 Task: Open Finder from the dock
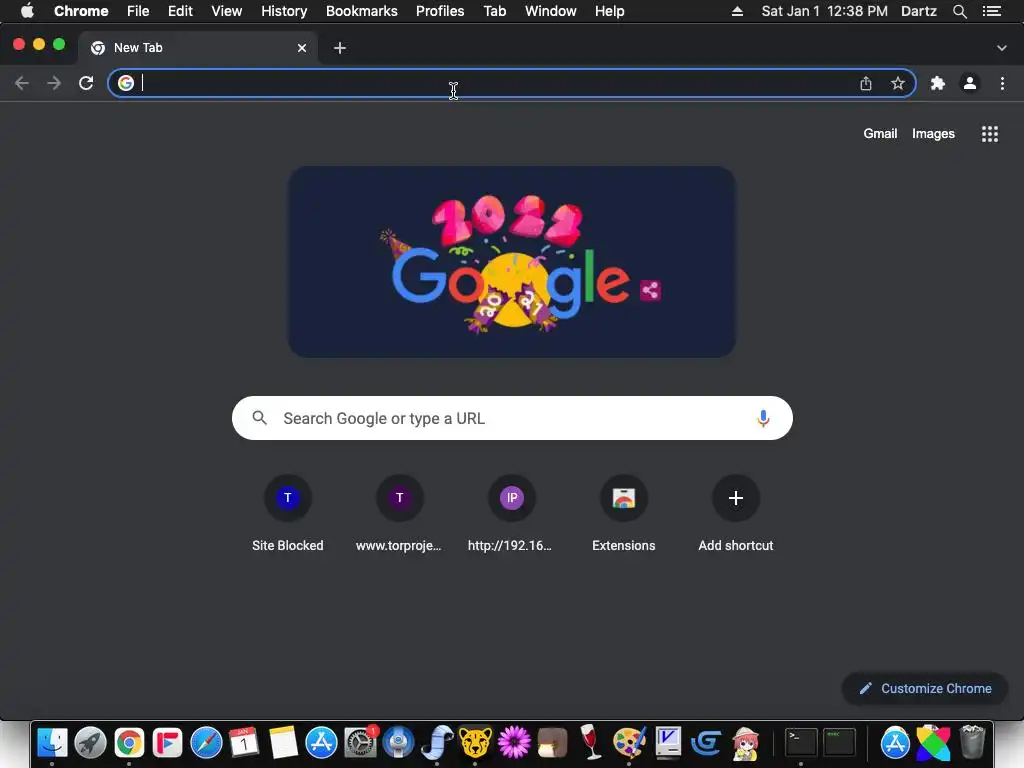point(52,743)
